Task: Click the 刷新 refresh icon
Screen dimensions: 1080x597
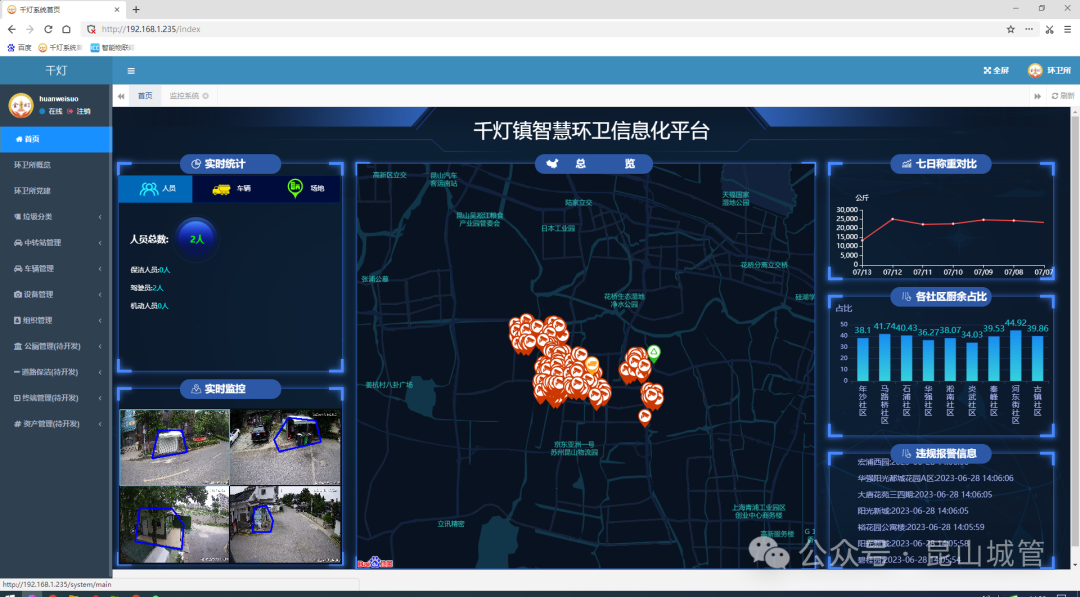Action: tap(1055, 96)
